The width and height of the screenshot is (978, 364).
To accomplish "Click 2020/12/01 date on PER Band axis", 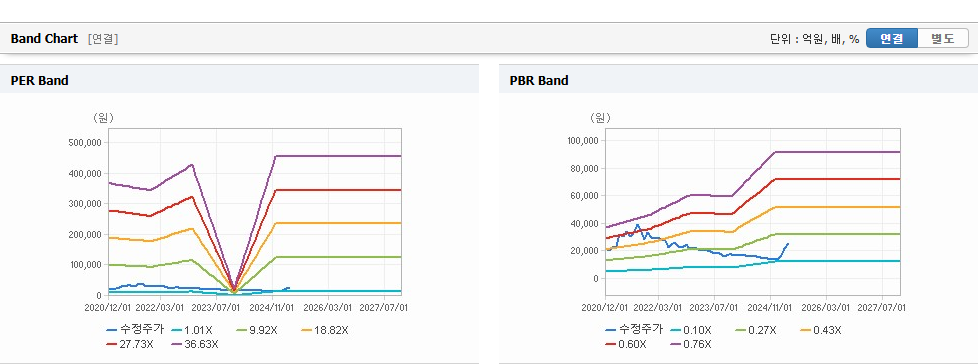I will 109,307.
